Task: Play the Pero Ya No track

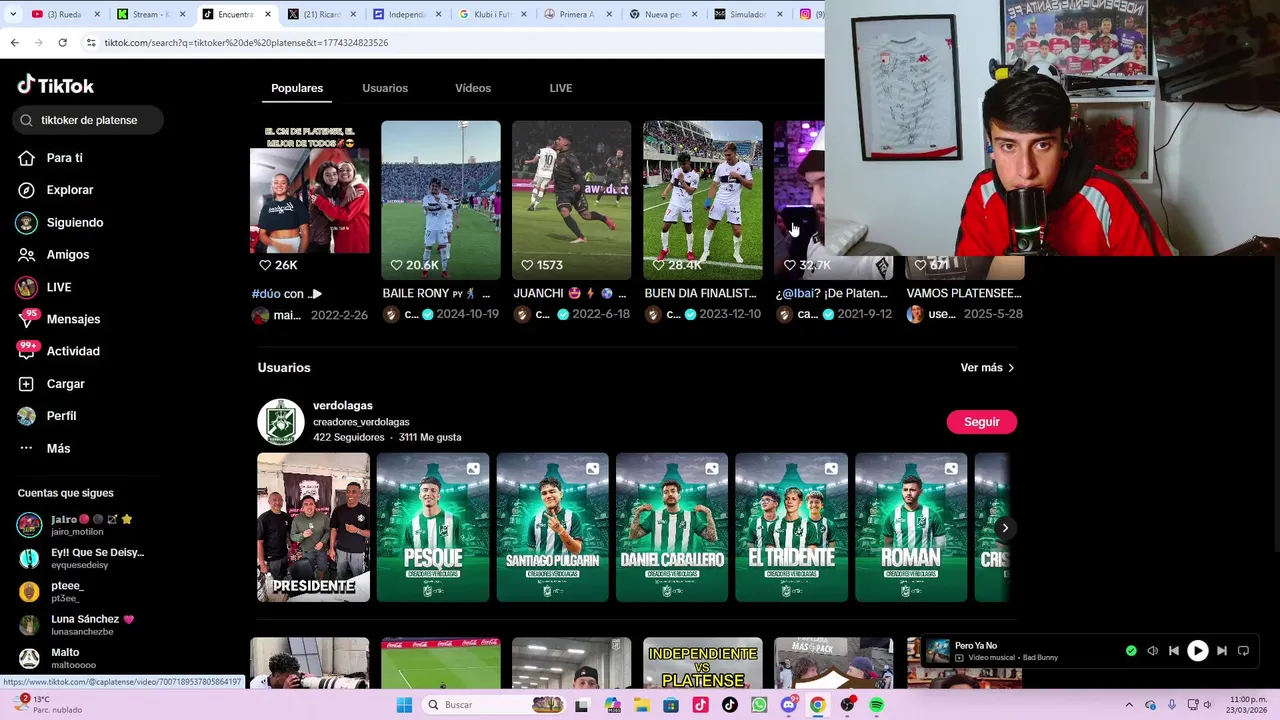Action: [x=1197, y=651]
